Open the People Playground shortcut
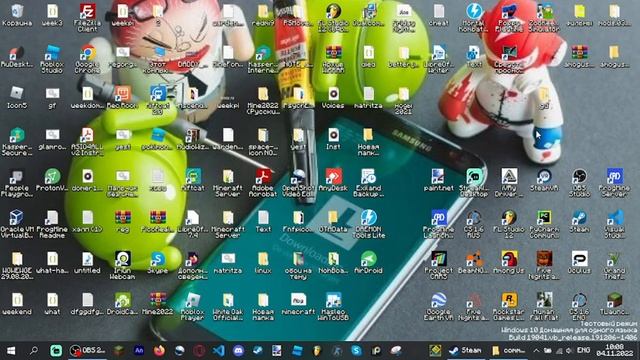 point(17,183)
